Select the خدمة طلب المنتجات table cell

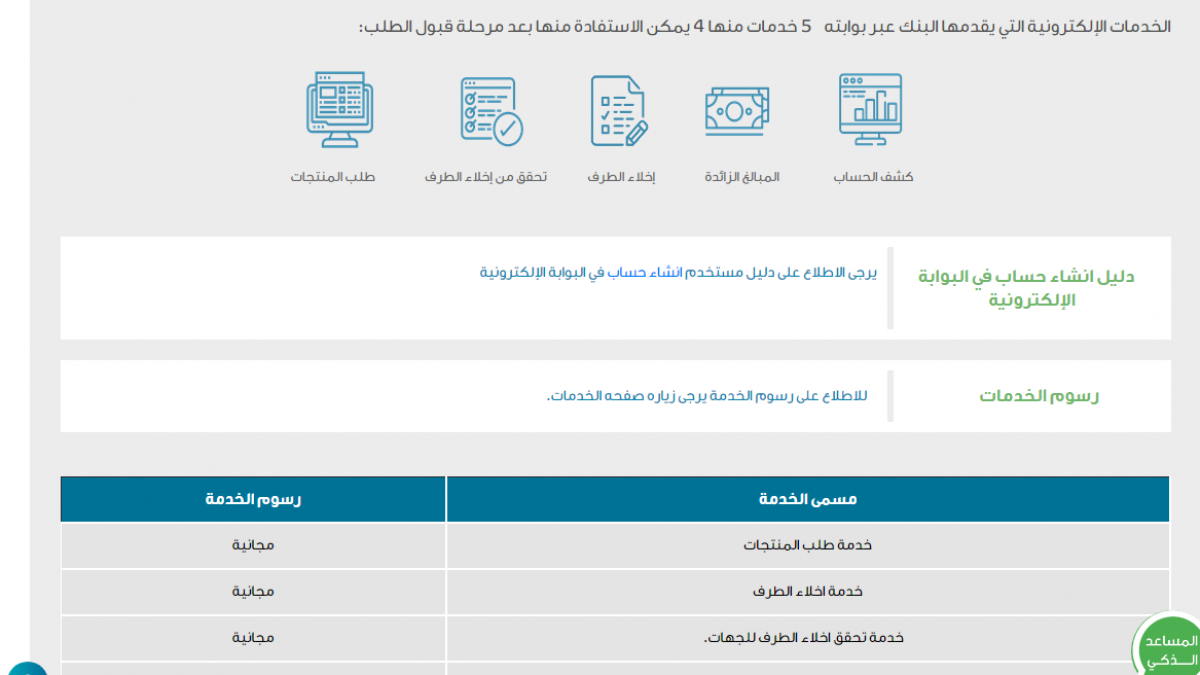click(807, 545)
